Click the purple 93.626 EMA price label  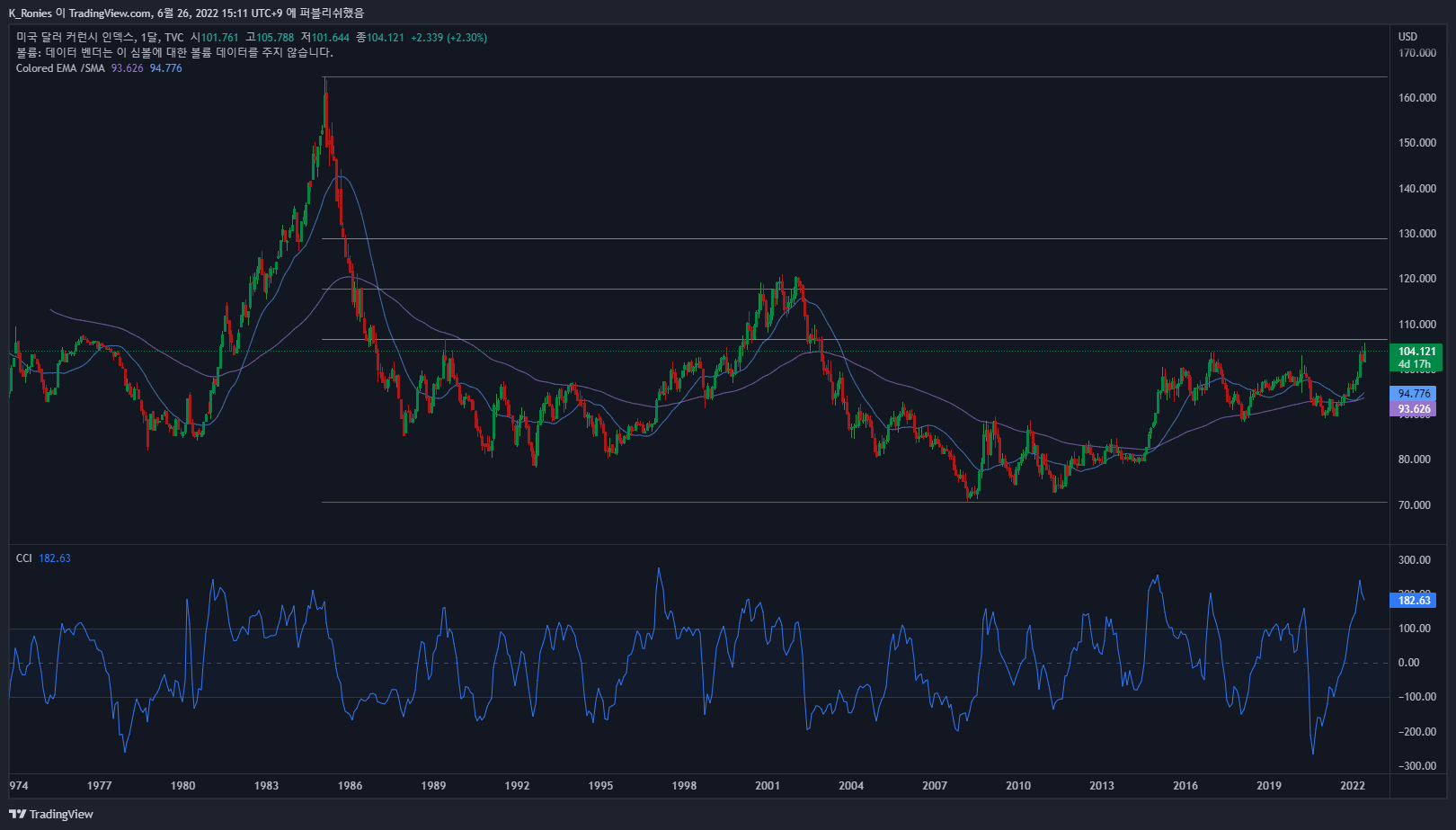tap(1414, 409)
